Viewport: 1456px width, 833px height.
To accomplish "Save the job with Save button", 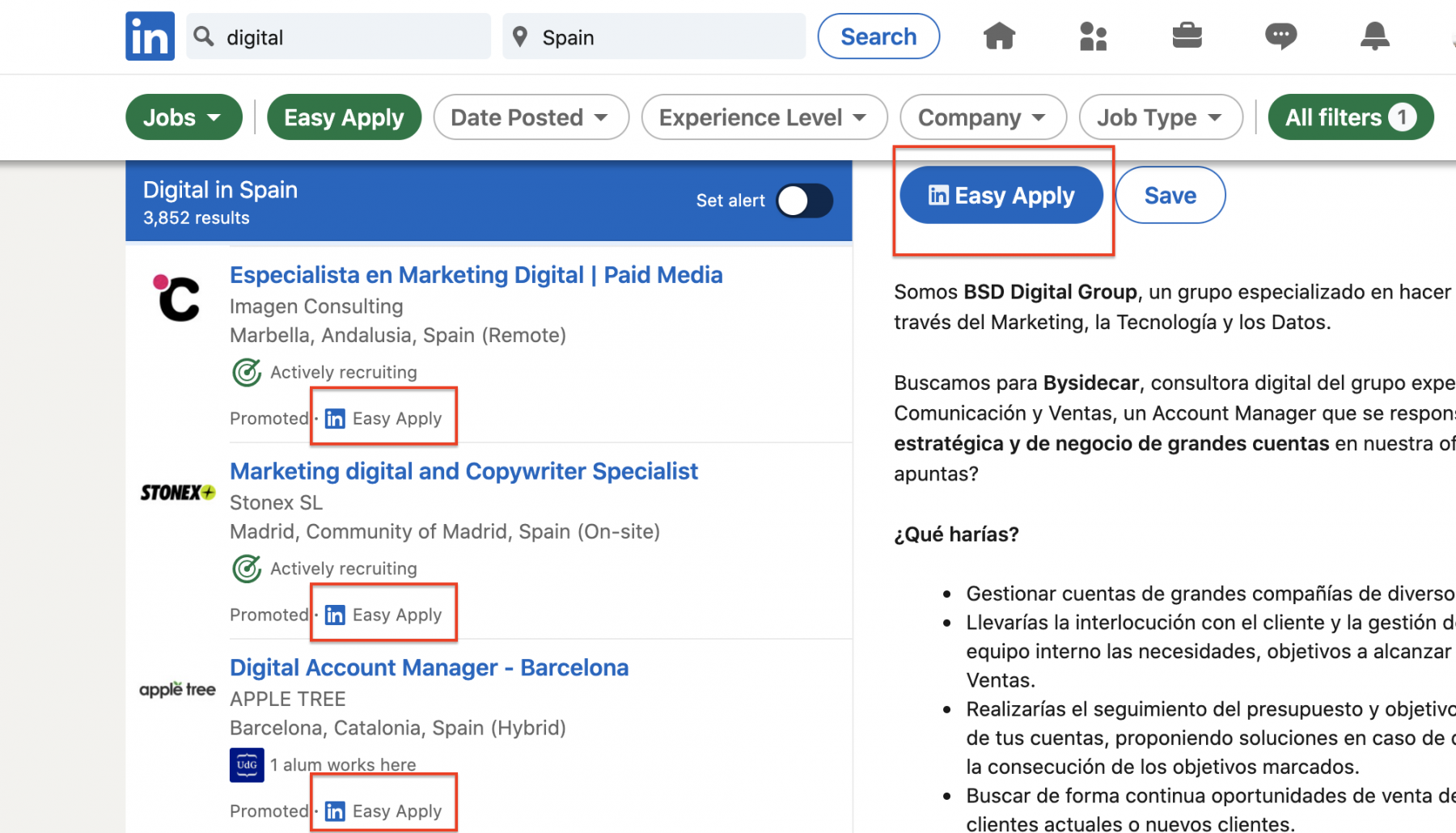I will 1170,195.
